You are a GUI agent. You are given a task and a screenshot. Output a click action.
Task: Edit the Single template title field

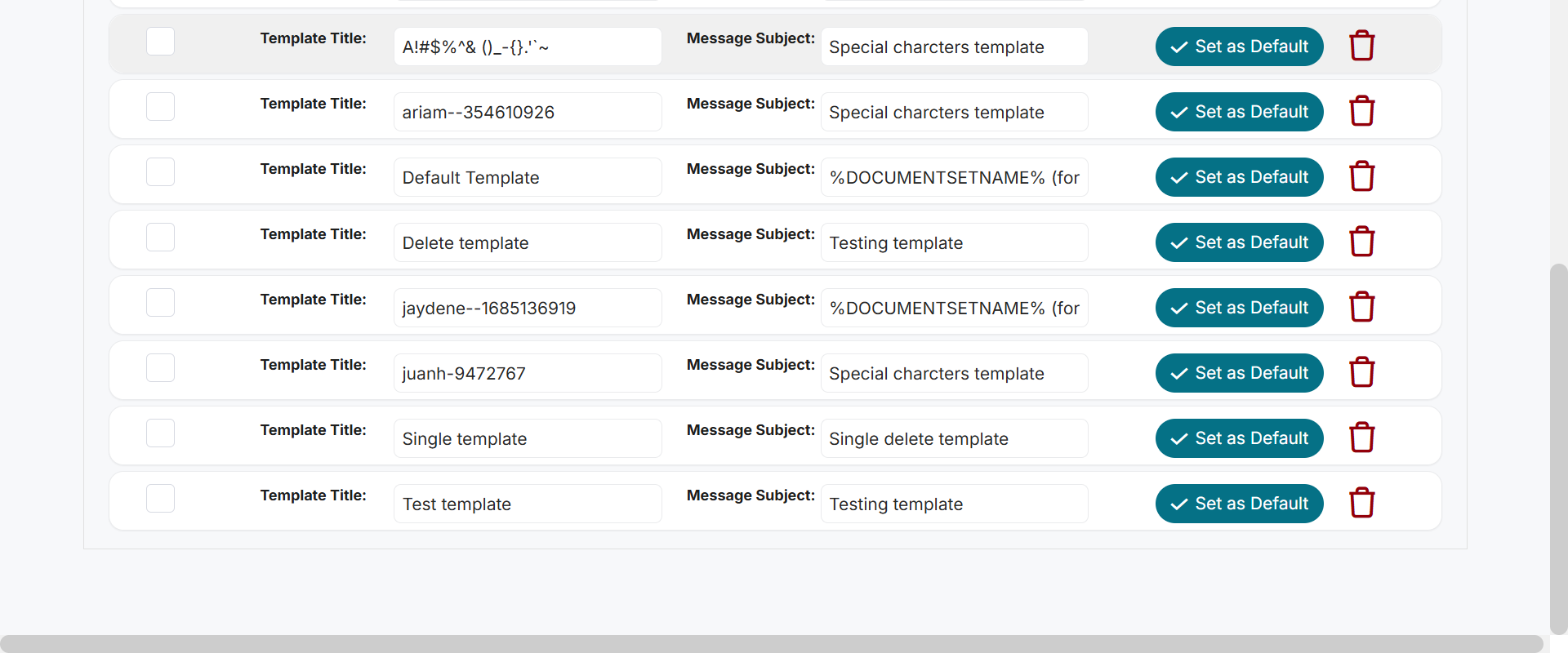[528, 438]
